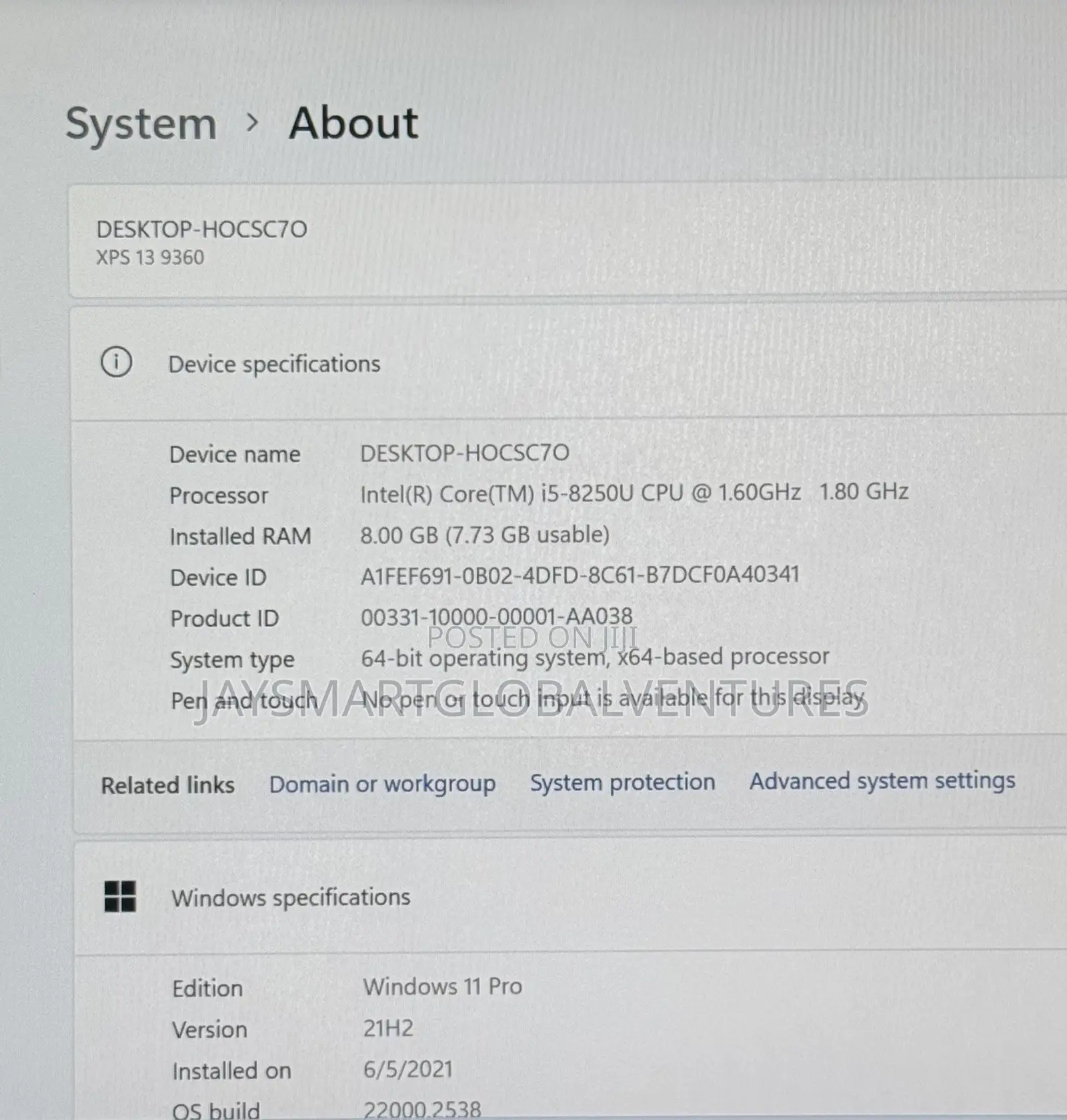Select the Intel Core i5-8250U processor value
The image size is (1067, 1120).
click(634, 492)
